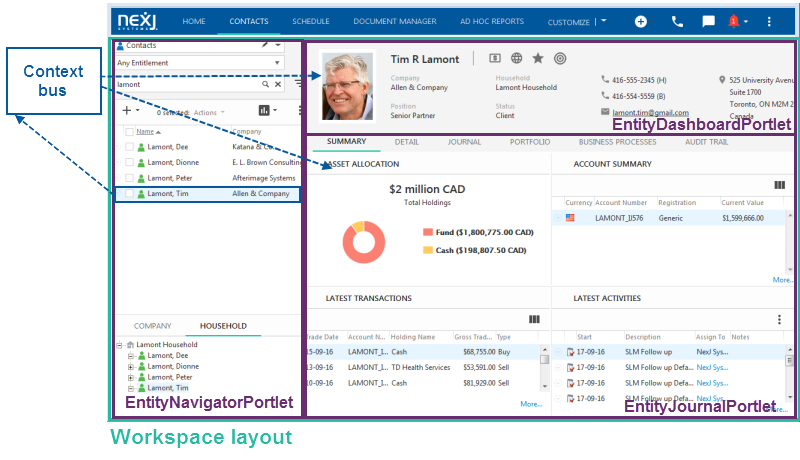
Task: Tick the checkbox next to Lamont, Peter
Action: 128,178
